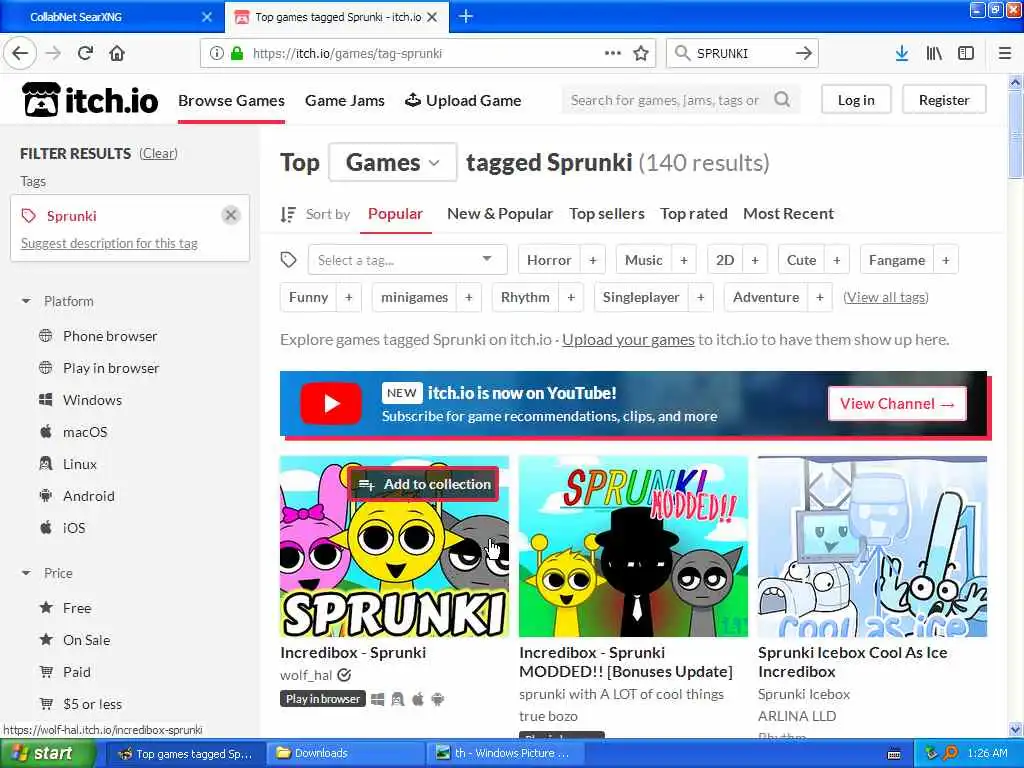The height and width of the screenshot is (768, 1024).
Task: Filter by Play in browser platform
Action: tap(111, 368)
